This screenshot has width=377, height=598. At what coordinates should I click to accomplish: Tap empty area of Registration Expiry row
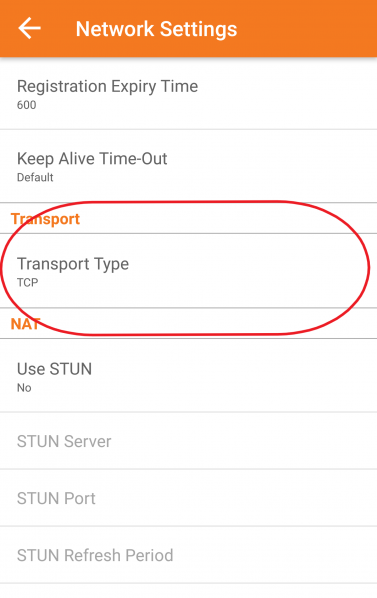[x=290, y=94]
